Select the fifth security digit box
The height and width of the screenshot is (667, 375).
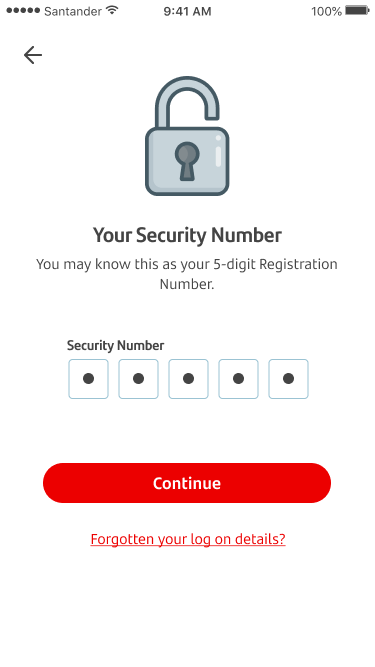click(x=288, y=379)
